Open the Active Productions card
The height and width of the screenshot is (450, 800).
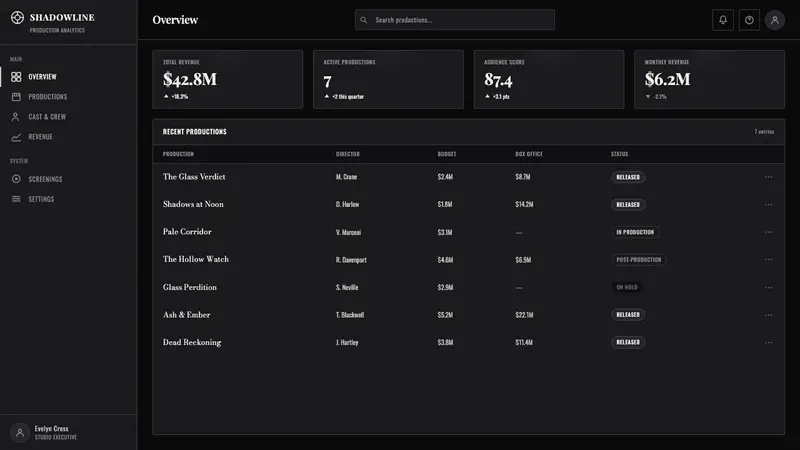point(388,79)
